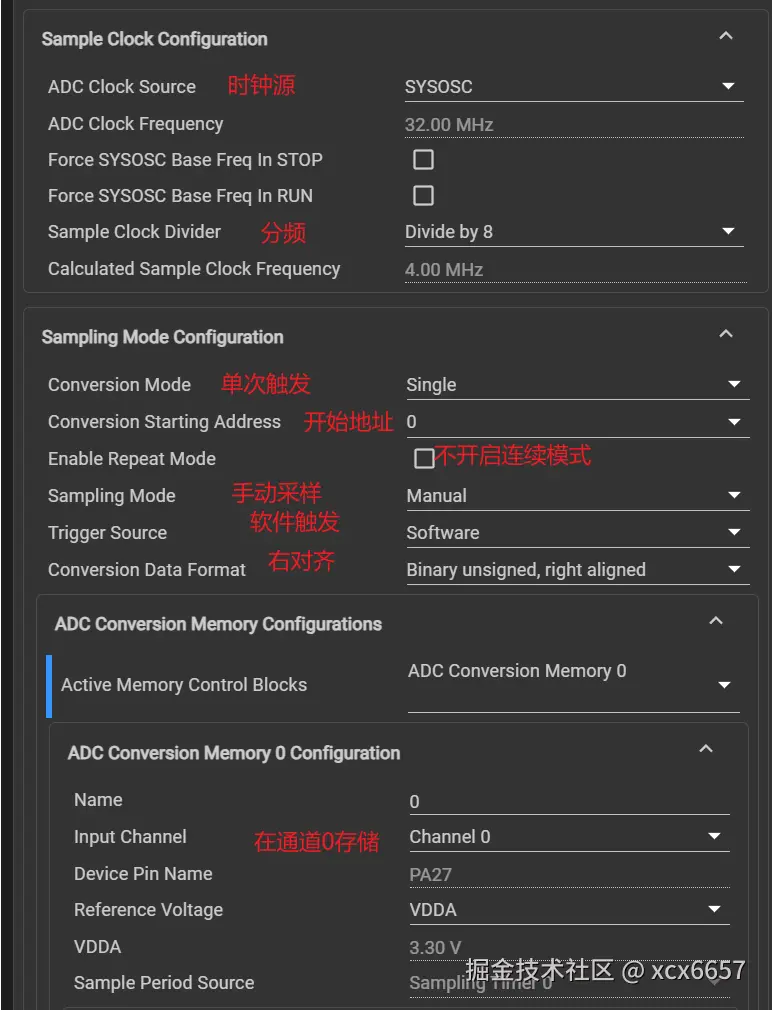Enable Force SYSOSC Base Freq In RUN
This screenshot has width=772, height=1010.
[424, 196]
